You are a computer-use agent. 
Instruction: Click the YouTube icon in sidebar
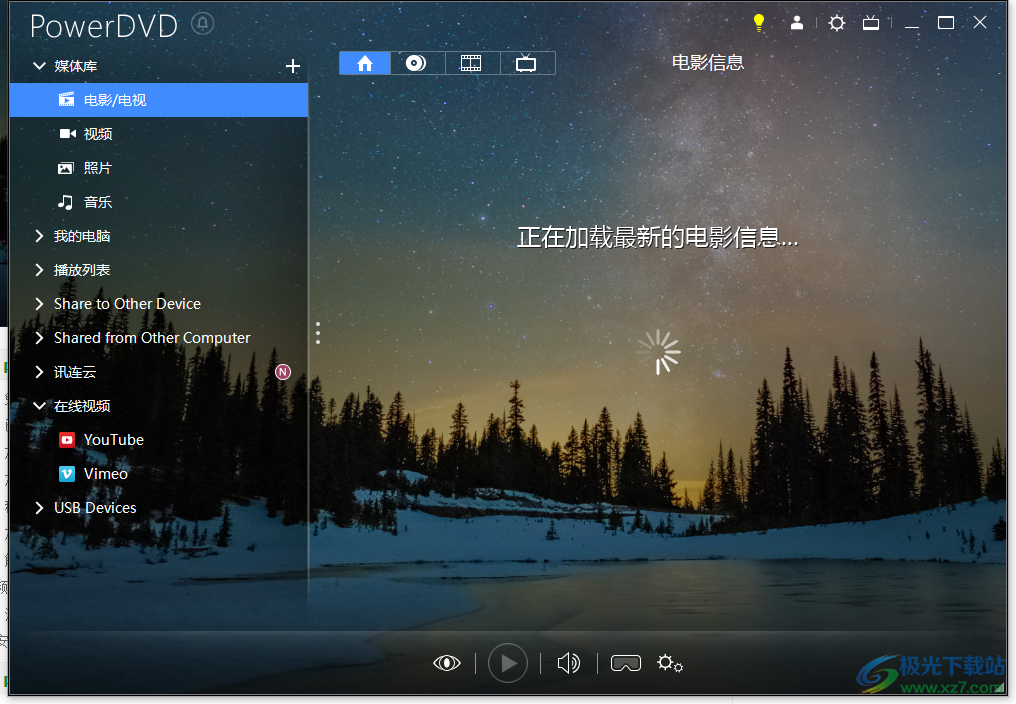[67, 440]
